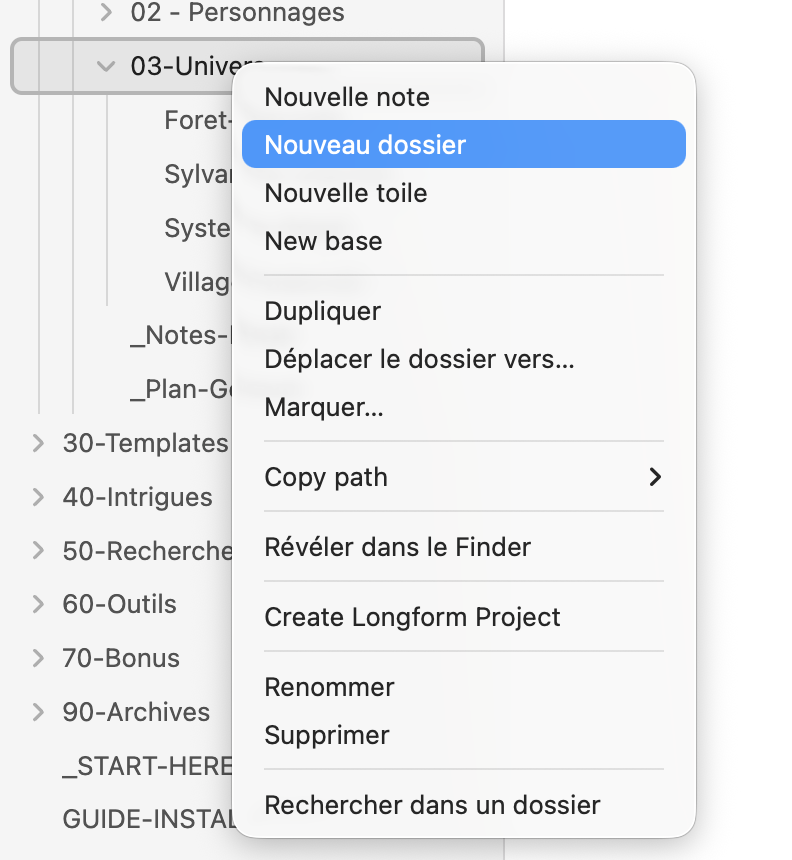Open the '70-Bonus' folder
792x860 pixels.
click(121, 658)
